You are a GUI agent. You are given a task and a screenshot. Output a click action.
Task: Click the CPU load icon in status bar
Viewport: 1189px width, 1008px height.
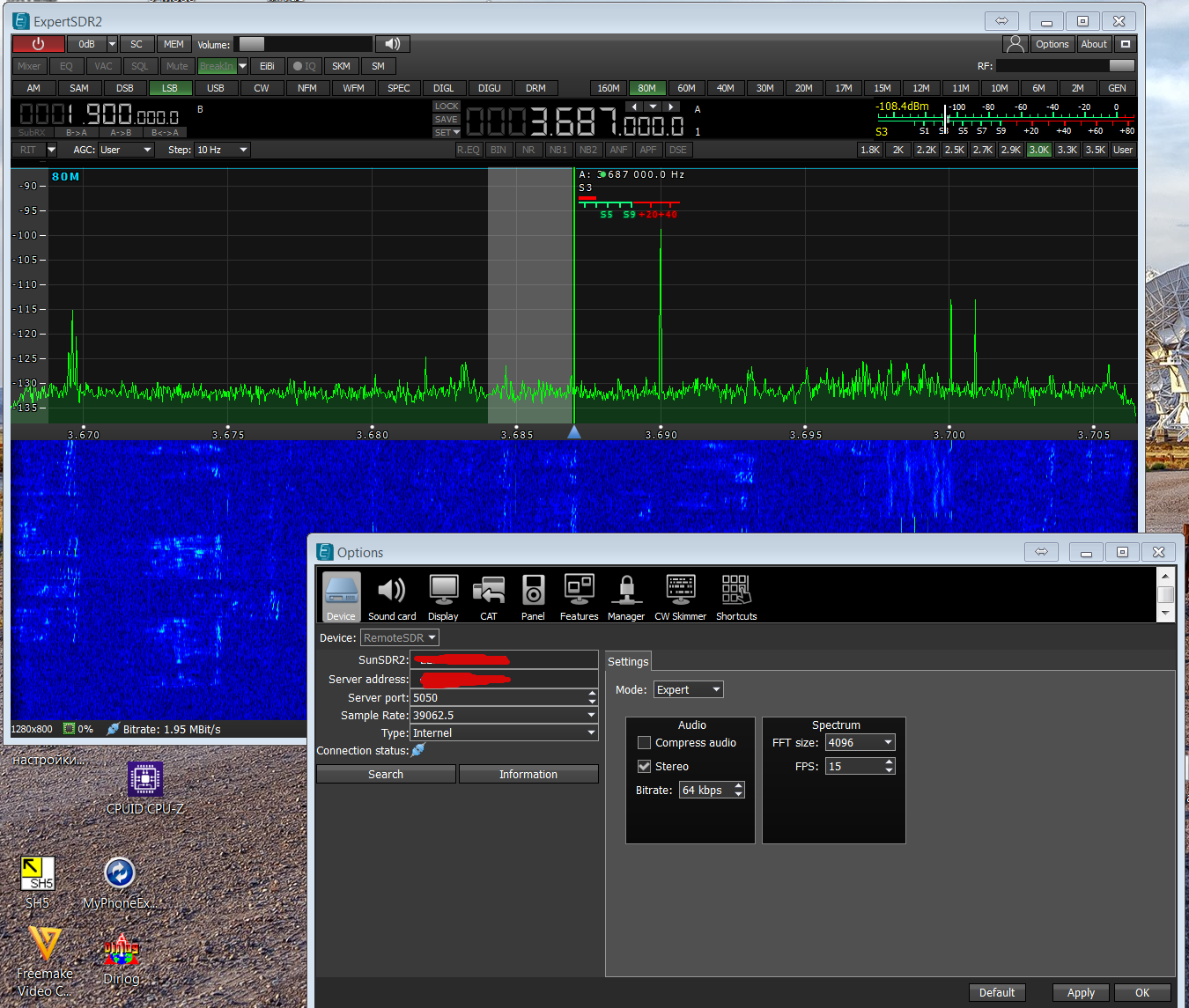[x=69, y=729]
